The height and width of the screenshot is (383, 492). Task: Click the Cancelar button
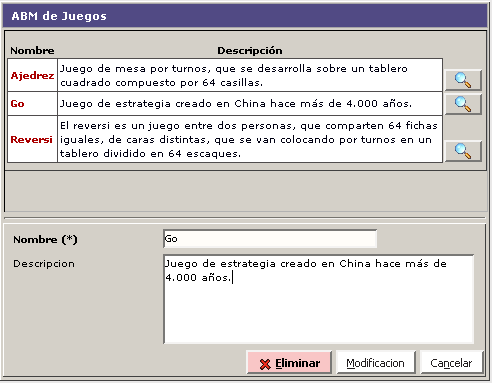click(451, 363)
